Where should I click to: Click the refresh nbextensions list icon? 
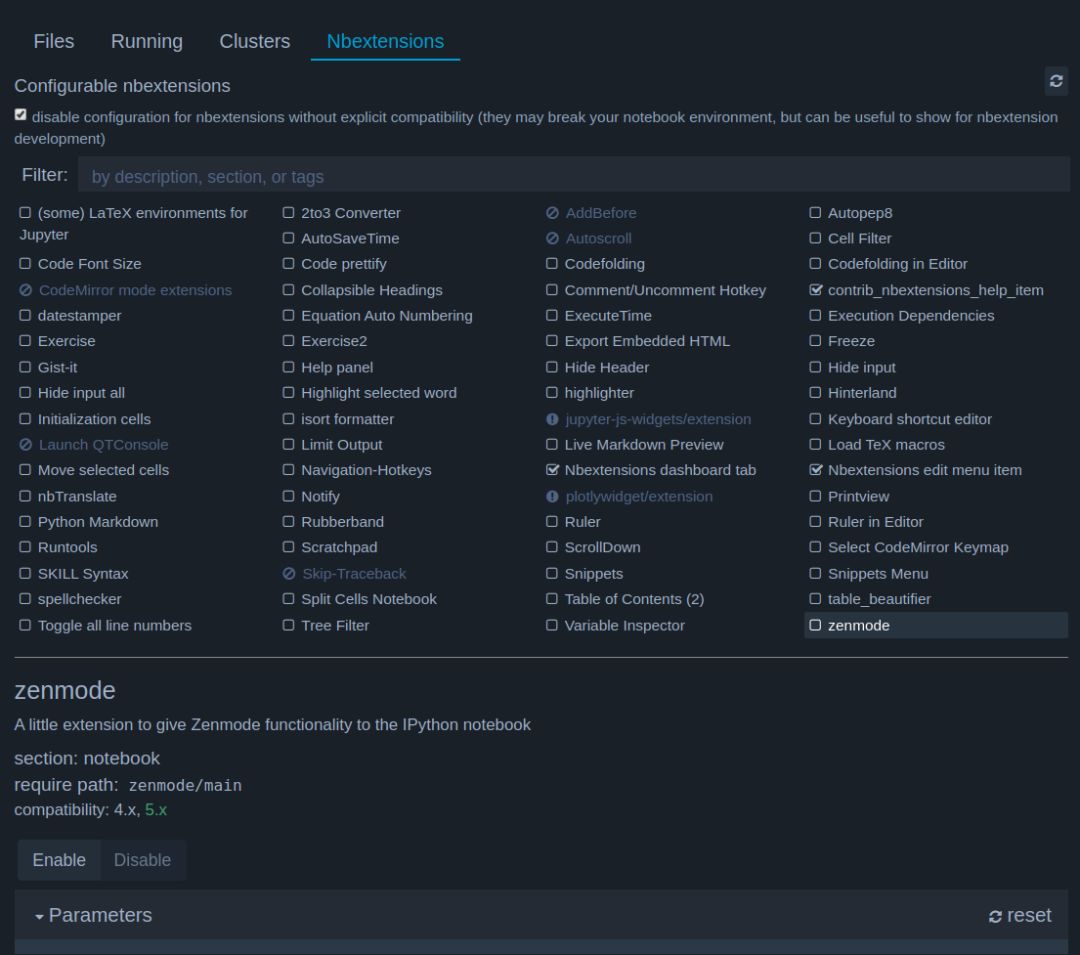(x=1056, y=81)
